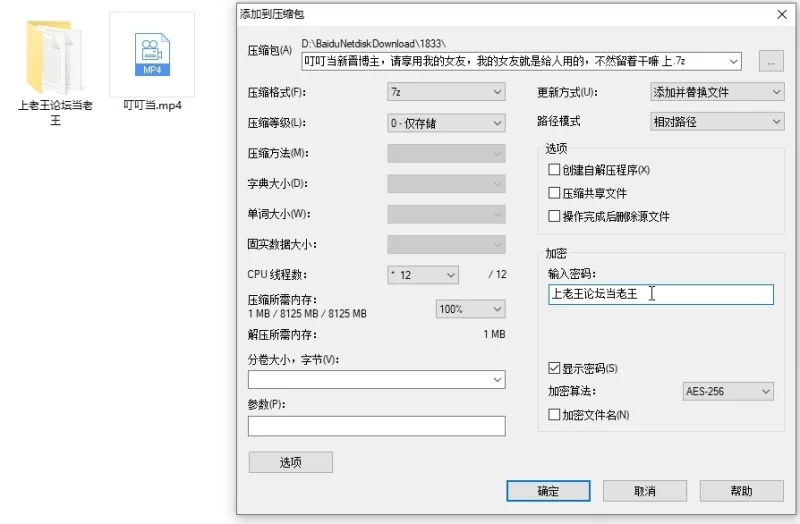Enable 操作完成后删除源文件 checkbox
Image resolution: width=800 pixels, height=524 pixels.
(554, 216)
